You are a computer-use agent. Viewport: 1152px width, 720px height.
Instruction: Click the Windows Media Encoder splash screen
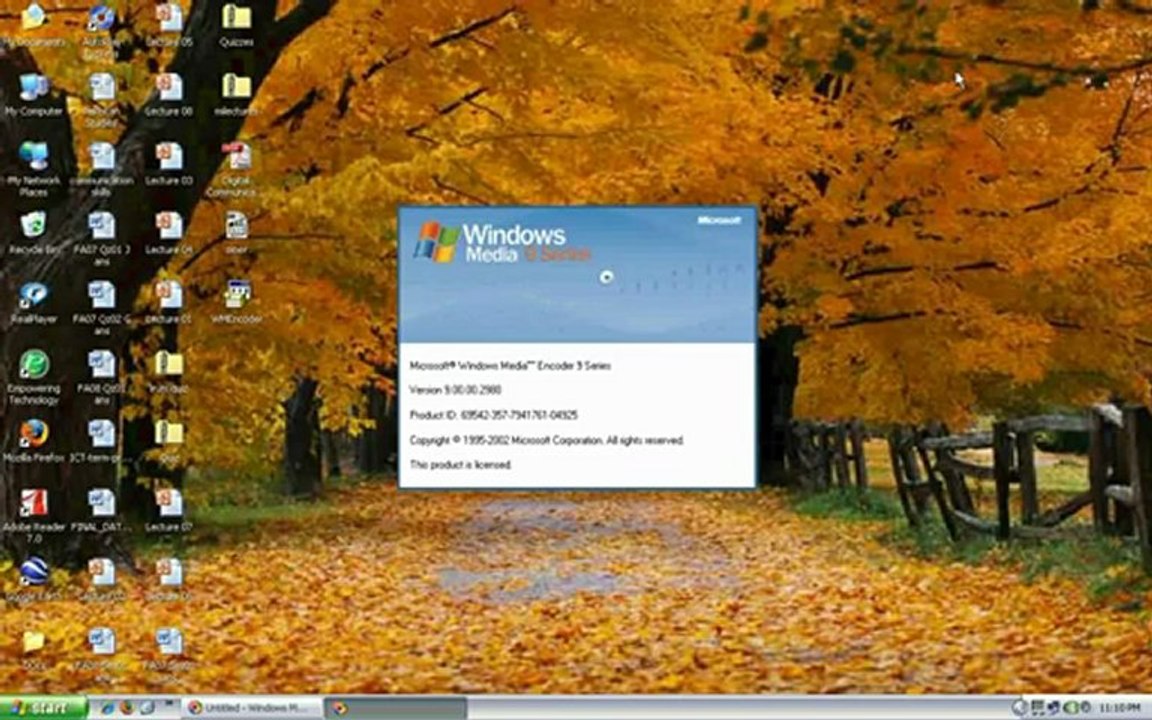coord(577,347)
